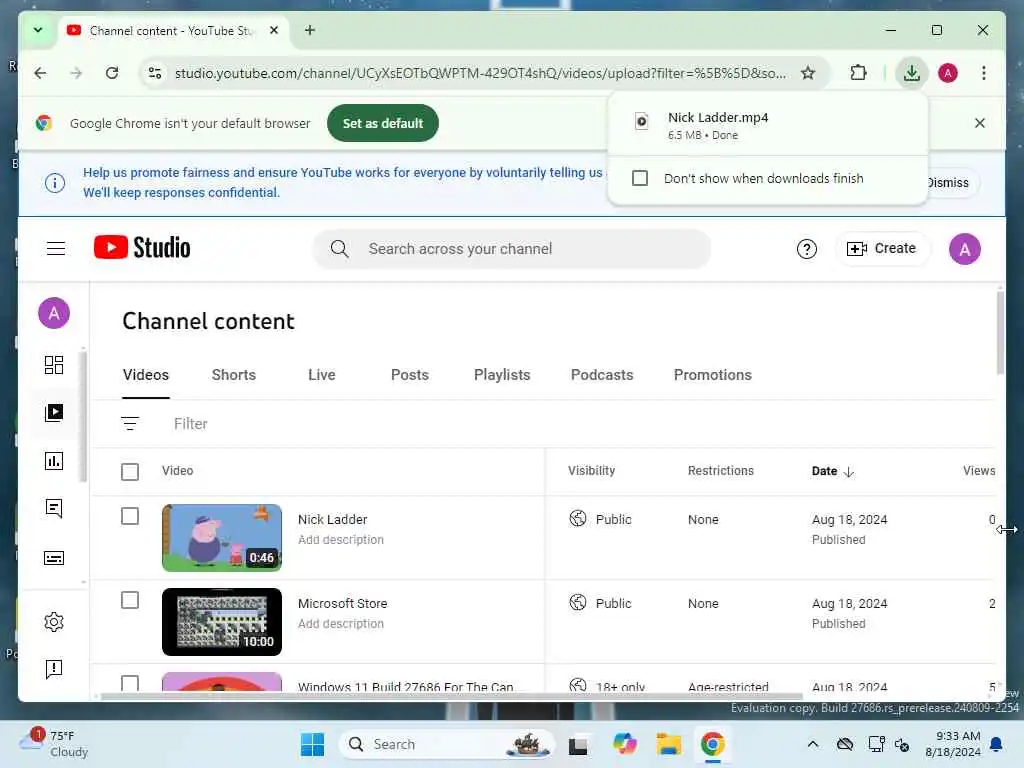Switch to the Shorts tab
Viewport: 1024px width, 768px height.
[234, 375]
